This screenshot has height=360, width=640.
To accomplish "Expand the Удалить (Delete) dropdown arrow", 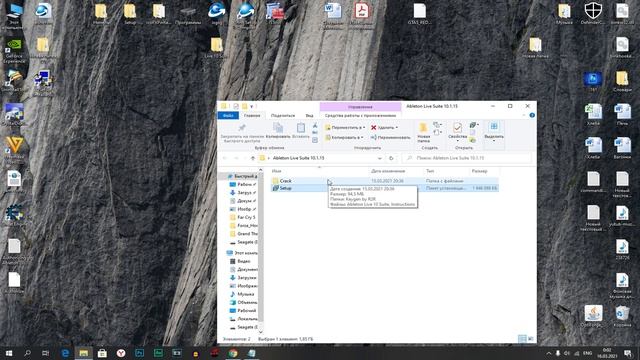I will pos(397,128).
